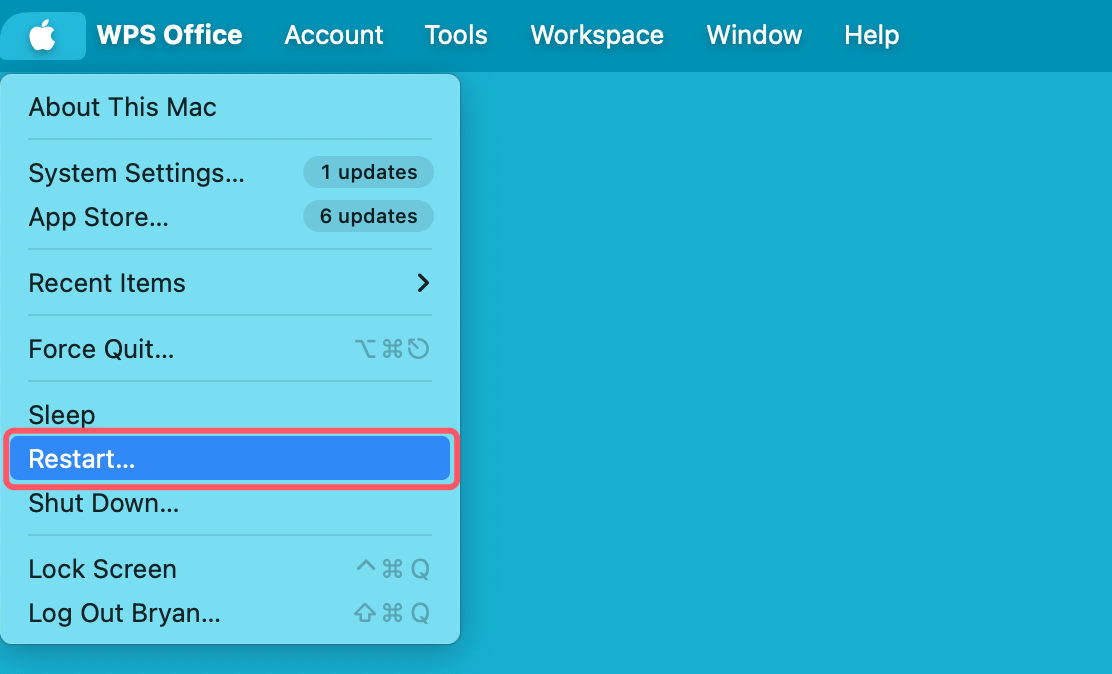
Task: Select Shut Down from the menu
Action: pos(104,503)
